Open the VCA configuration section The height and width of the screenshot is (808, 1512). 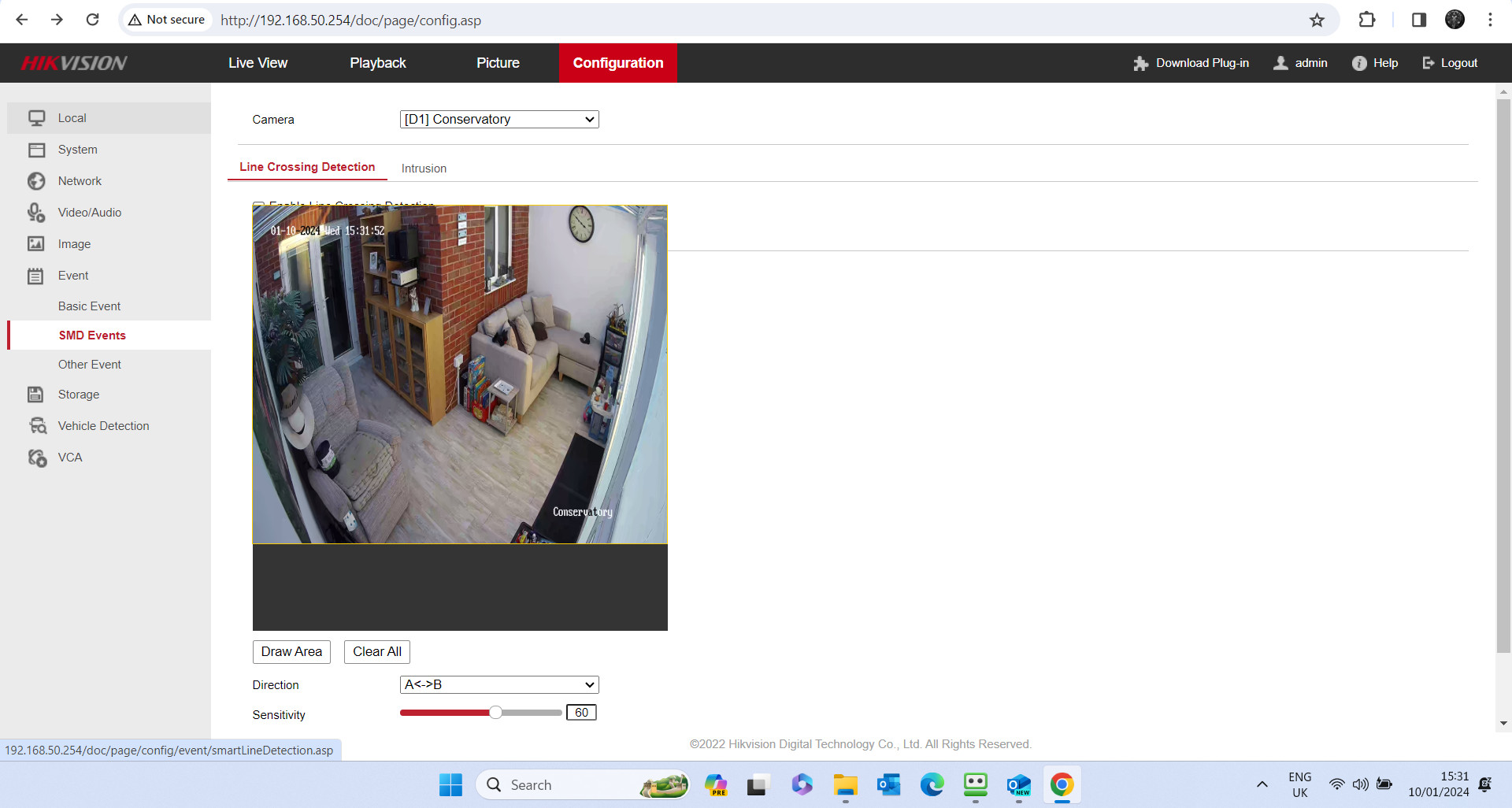coord(70,457)
